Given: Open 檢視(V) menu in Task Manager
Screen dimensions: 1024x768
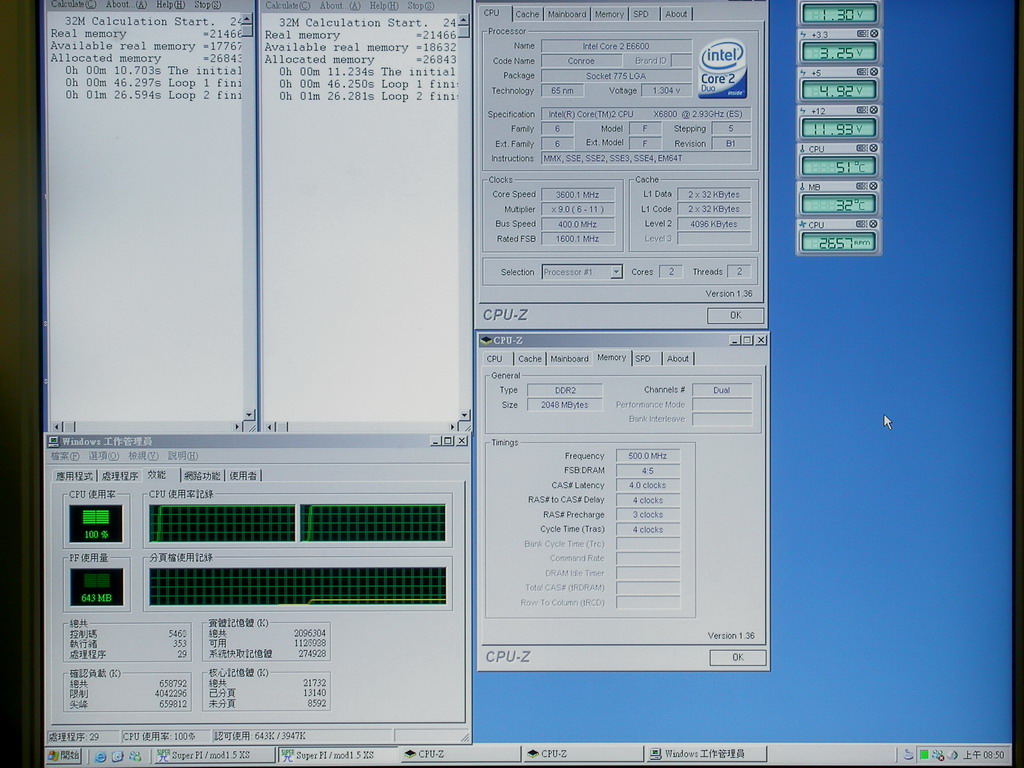Looking at the screenshot, I should pos(143,456).
